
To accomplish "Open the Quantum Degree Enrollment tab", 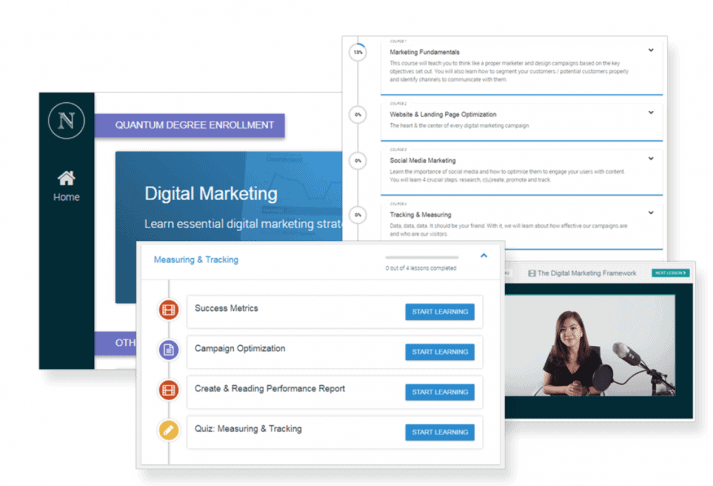I will (193, 126).
